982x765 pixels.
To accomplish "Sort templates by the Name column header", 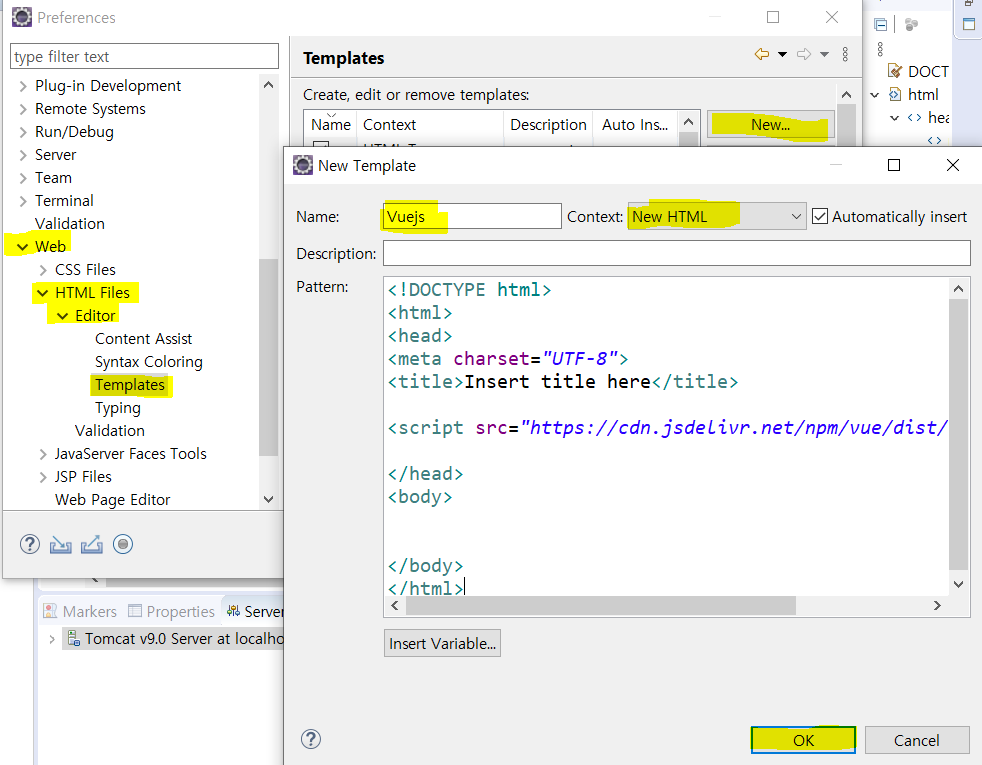I will click(x=331, y=125).
